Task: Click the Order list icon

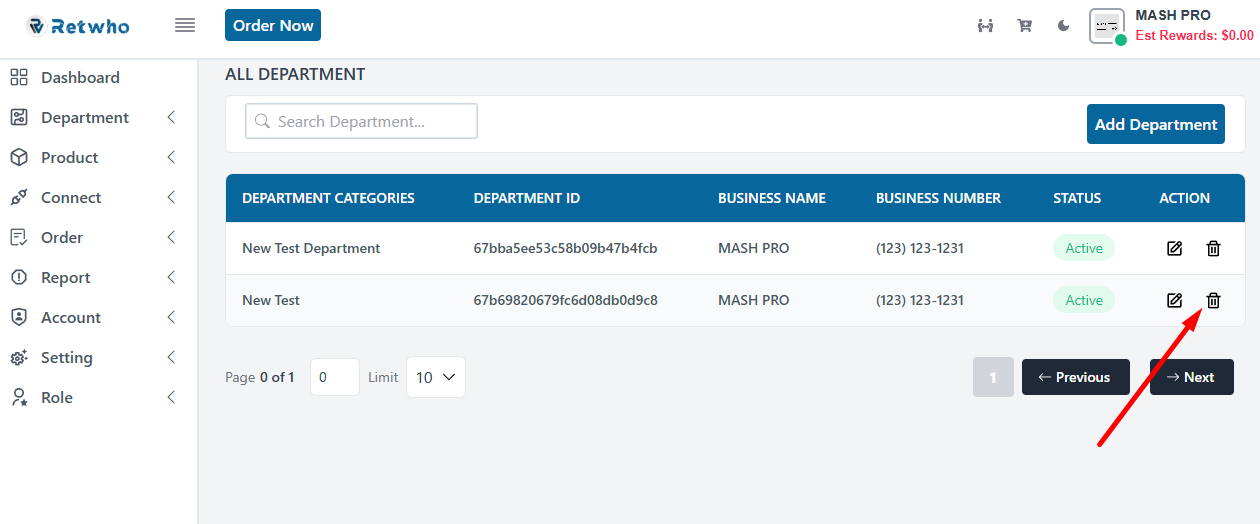Action: click(19, 237)
